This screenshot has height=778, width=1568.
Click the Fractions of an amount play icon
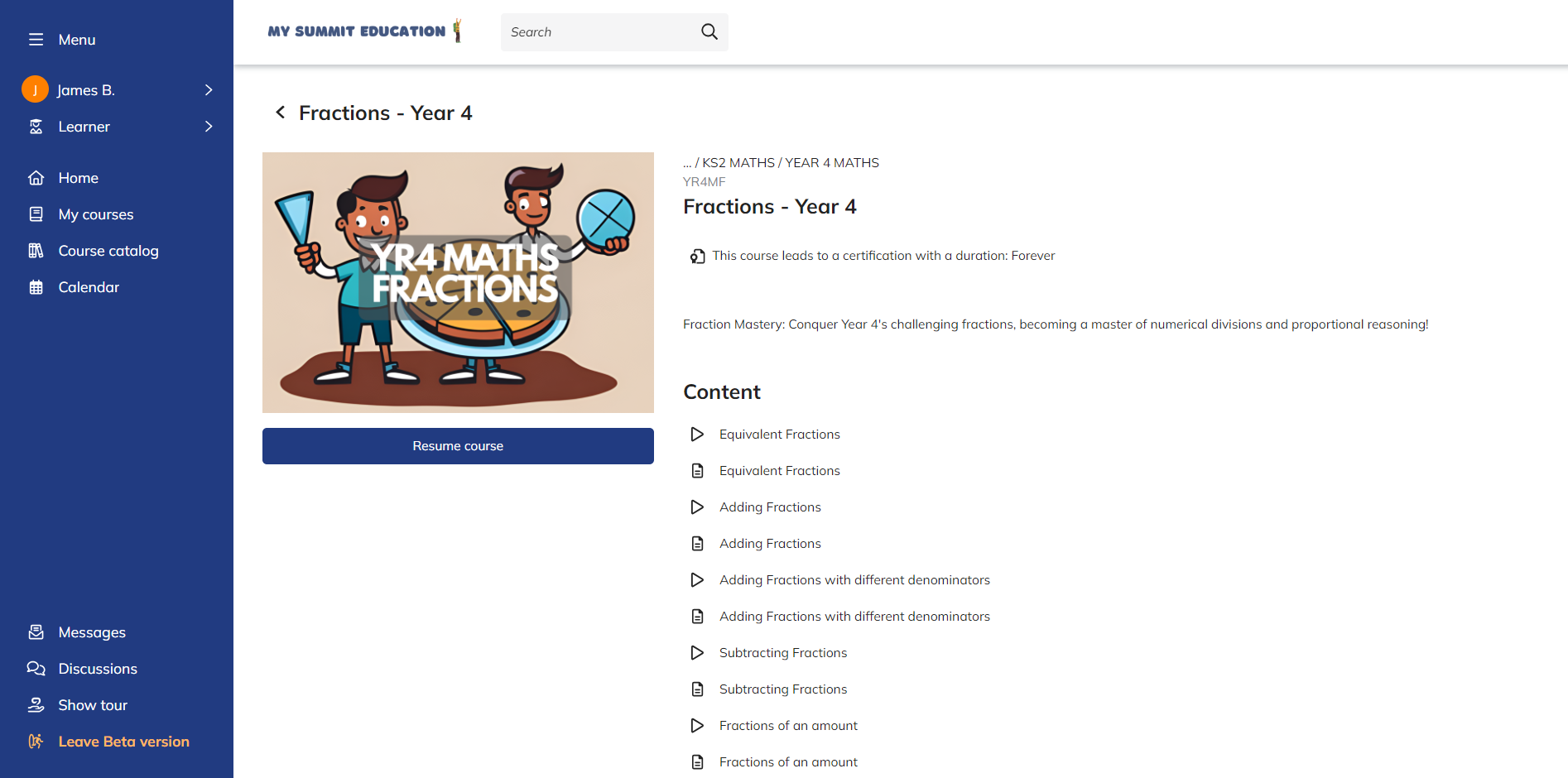(697, 726)
